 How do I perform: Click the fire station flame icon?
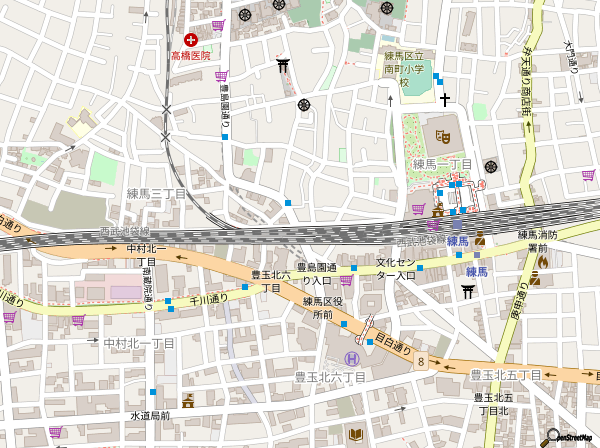(x=543, y=262)
